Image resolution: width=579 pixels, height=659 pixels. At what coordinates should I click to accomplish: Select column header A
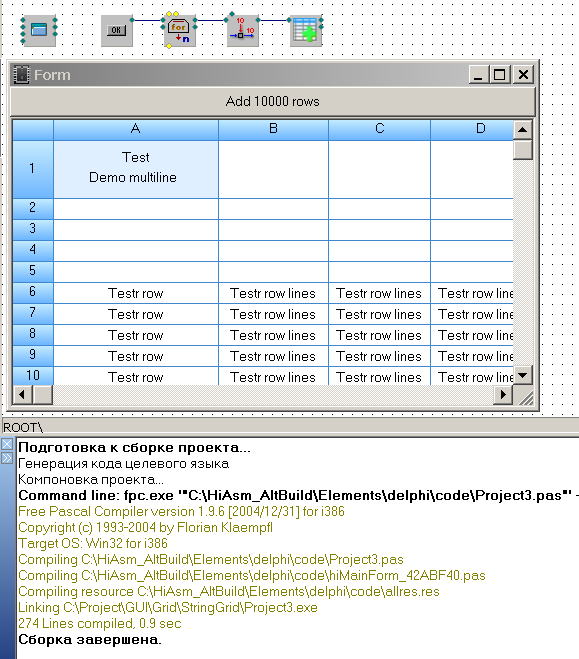point(136,129)
